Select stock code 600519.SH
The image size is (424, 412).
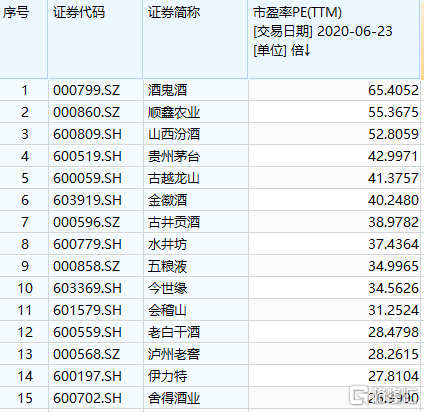(87, 156)
